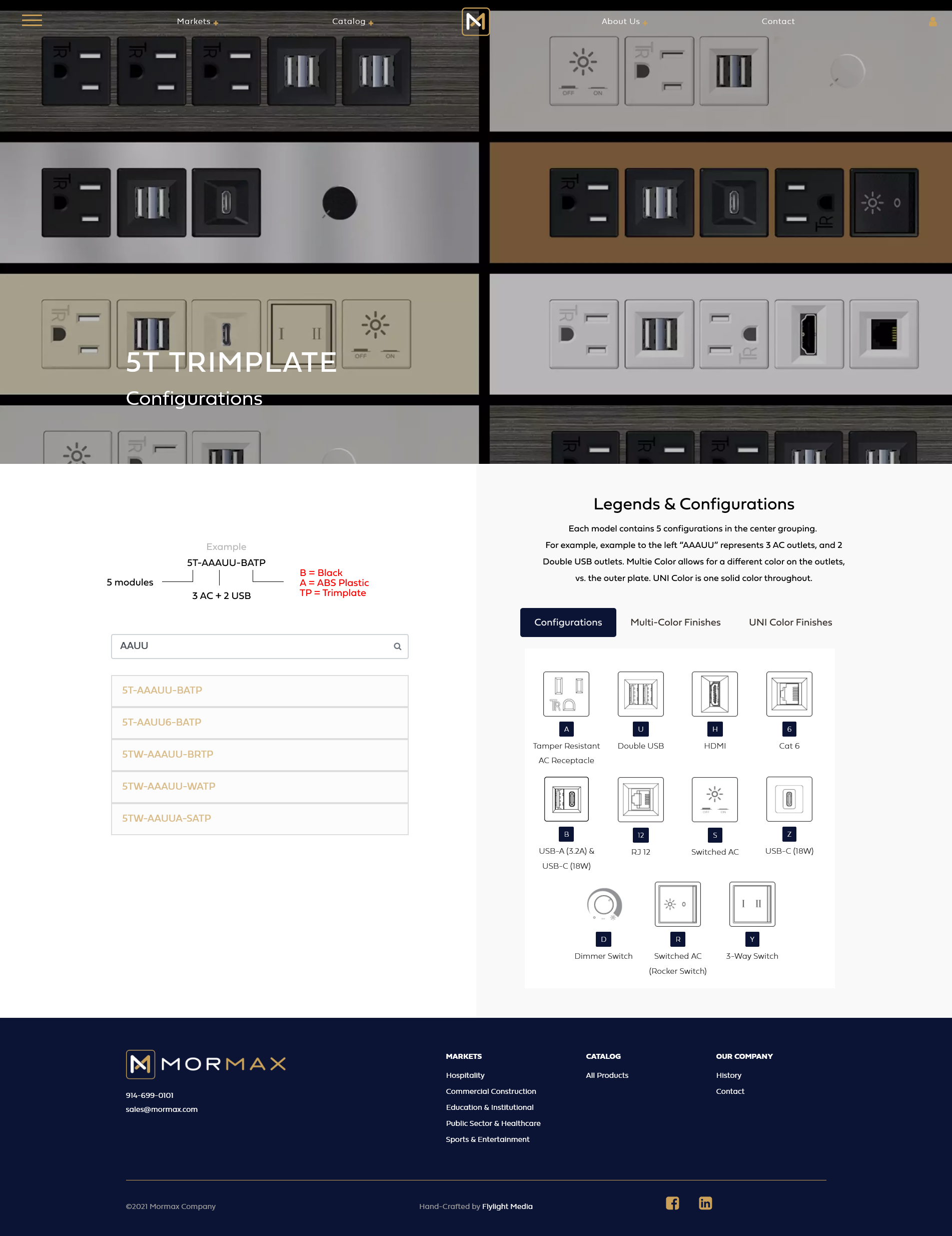The width and height of the screenshot is (952, 1236).
Task: Click the Mormax logo in header
Action: point(475,22)
